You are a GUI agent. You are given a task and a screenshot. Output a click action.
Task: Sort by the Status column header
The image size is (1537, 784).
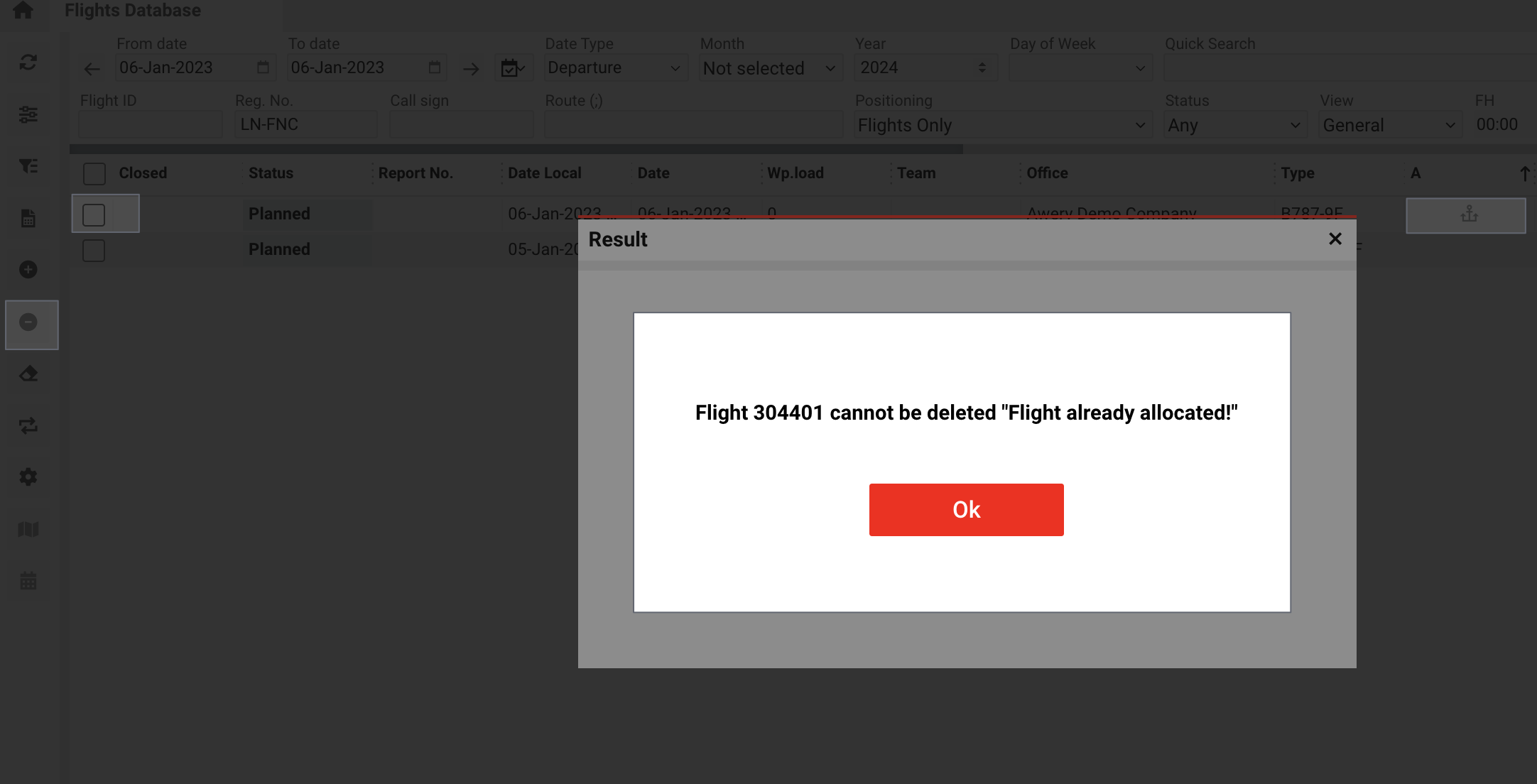271,173
